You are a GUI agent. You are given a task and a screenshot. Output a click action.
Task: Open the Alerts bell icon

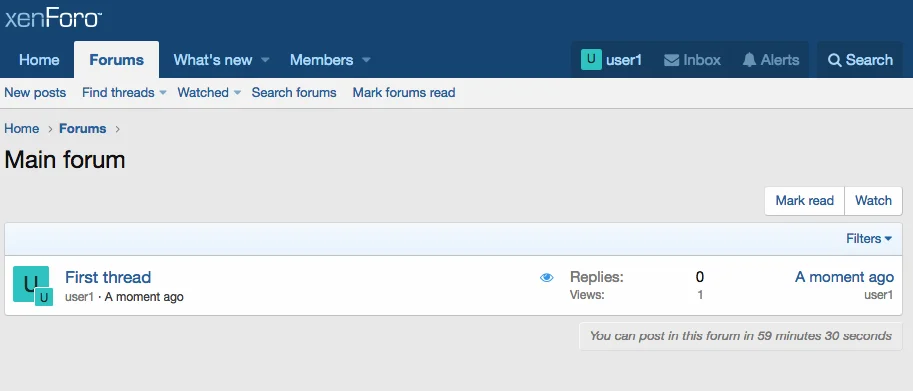coord(749,60)
